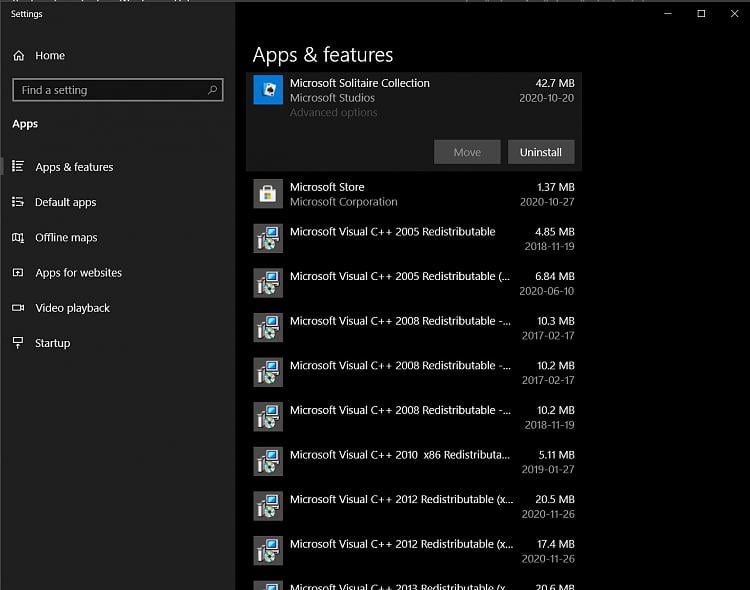Image resolution: width=750 pixels, height=590 pixels.
Task: Open Advanced options for Solitaire Collection
Action: pos(333,112)
